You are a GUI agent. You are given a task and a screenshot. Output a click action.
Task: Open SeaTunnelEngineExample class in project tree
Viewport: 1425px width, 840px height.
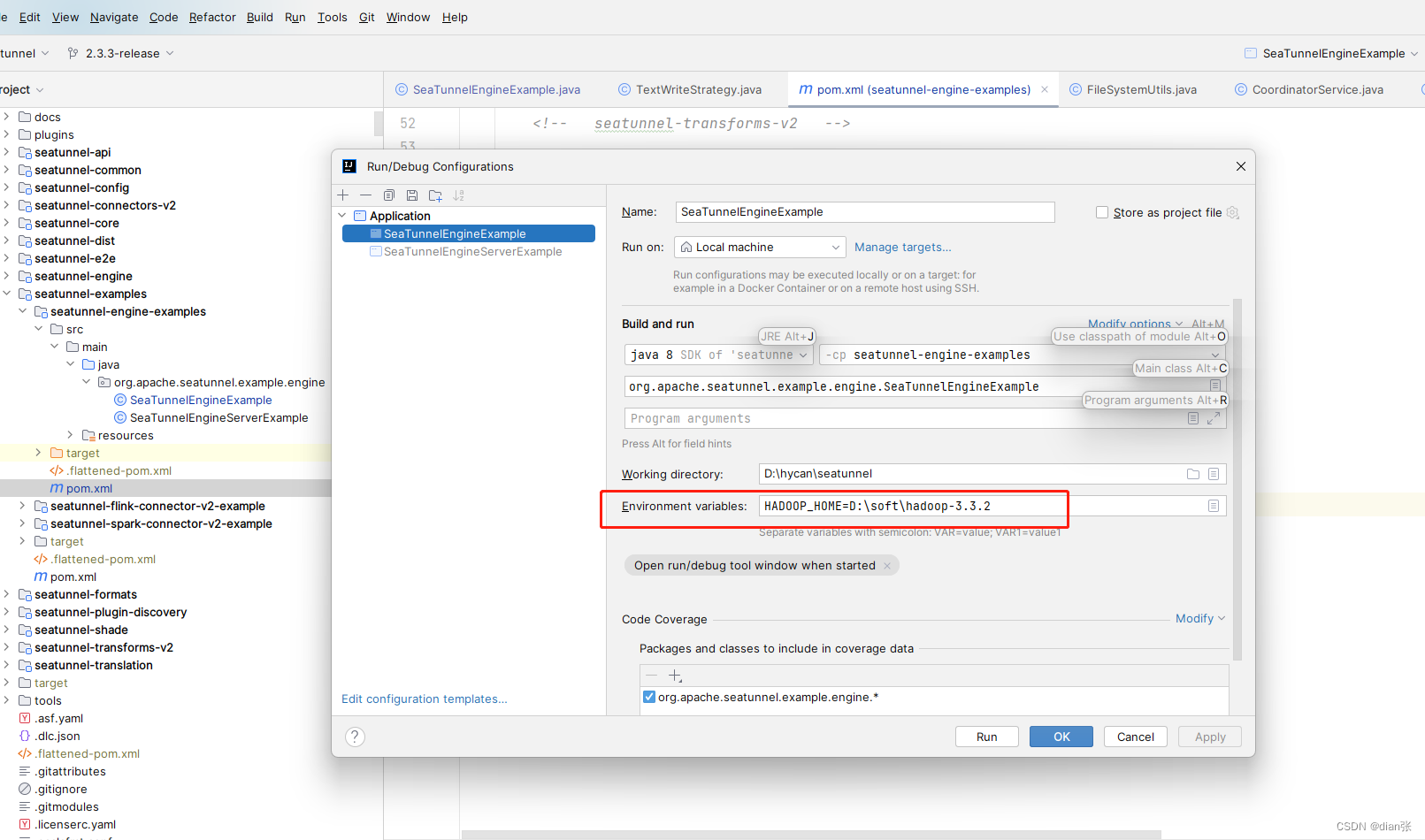click(201, 400)
